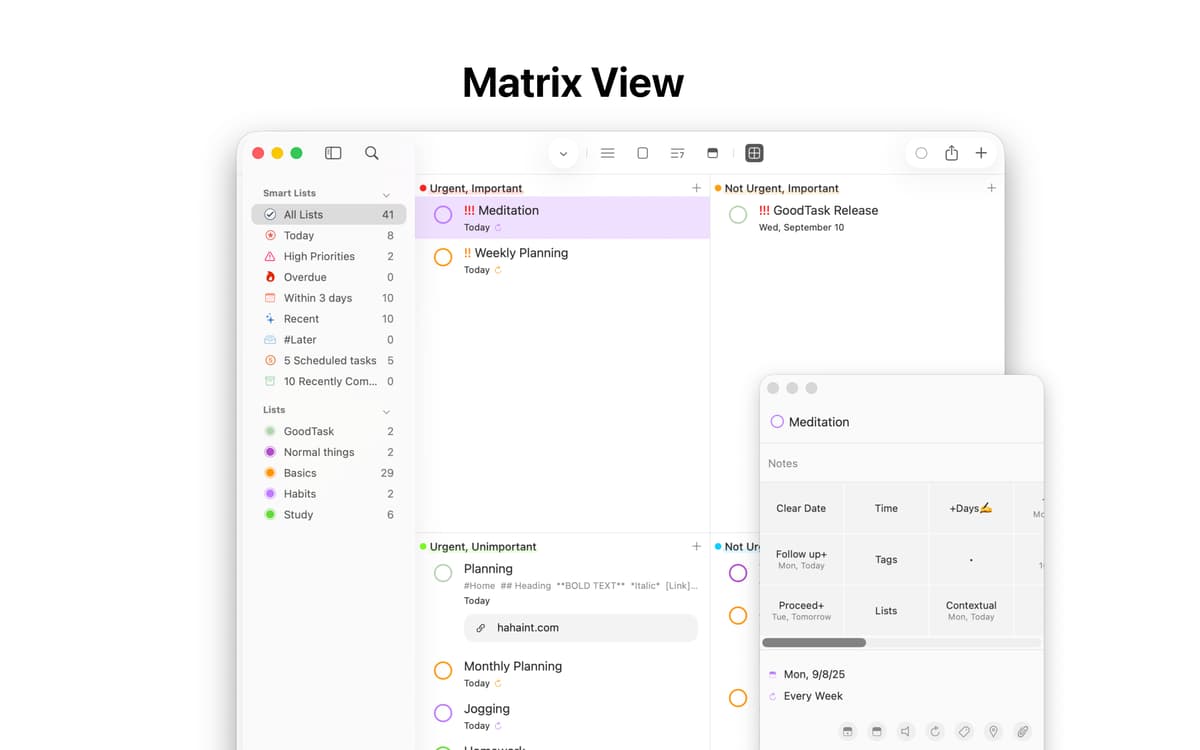Click the Clear Date quick action

click(x=801, y=508)
